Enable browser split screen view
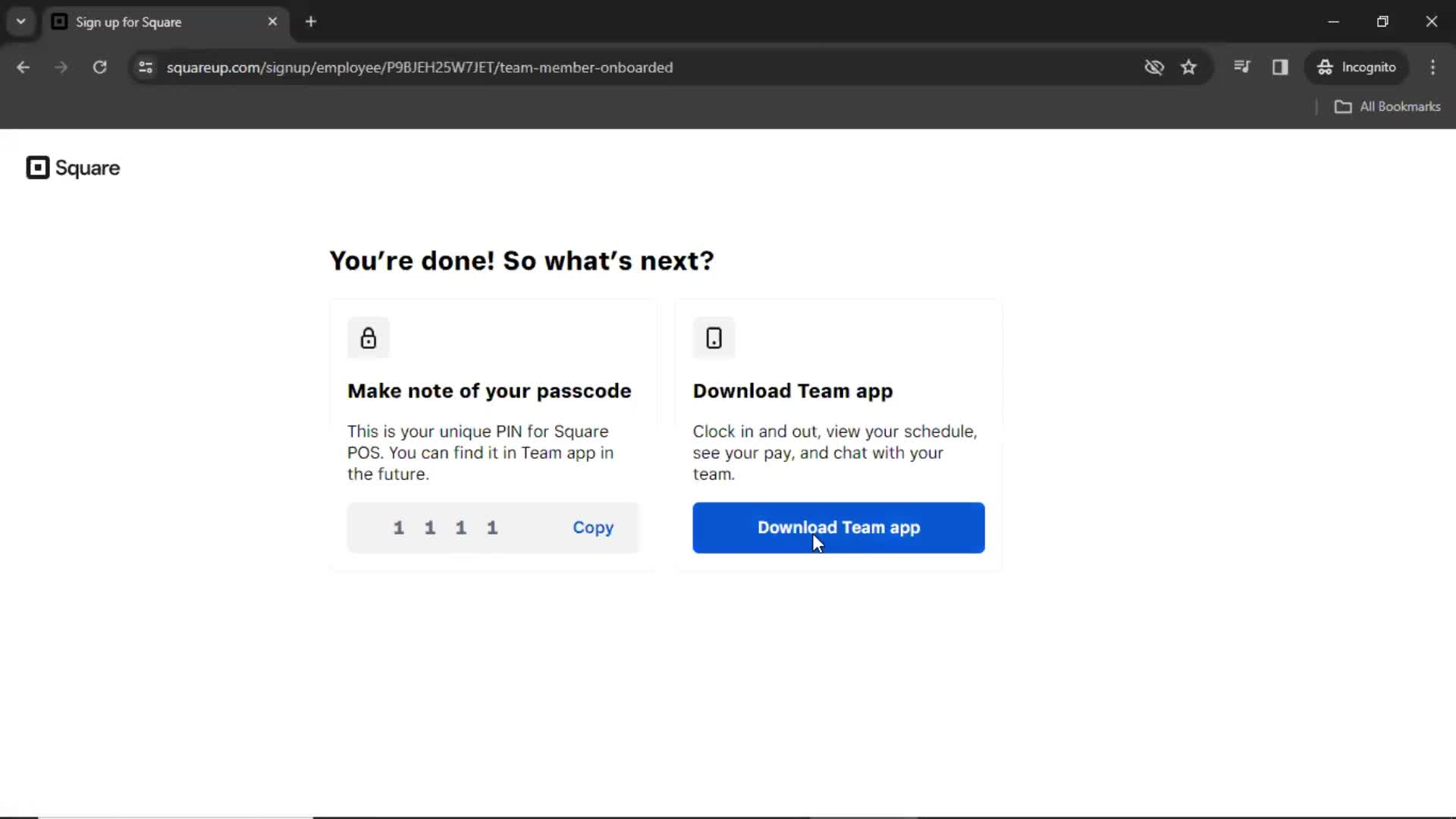Image resolution: width=1456 pixels, height=819 pixels. click(x=1280, y=67)
